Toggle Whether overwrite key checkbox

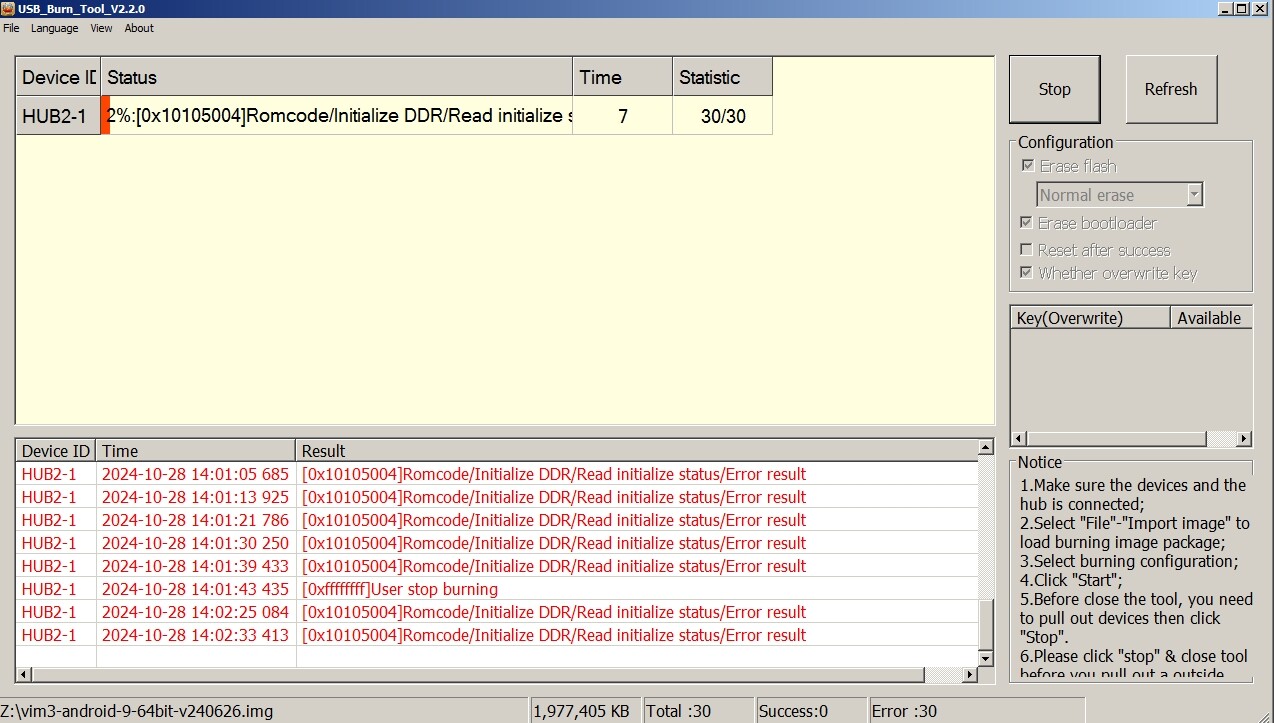click(1026, 273)
